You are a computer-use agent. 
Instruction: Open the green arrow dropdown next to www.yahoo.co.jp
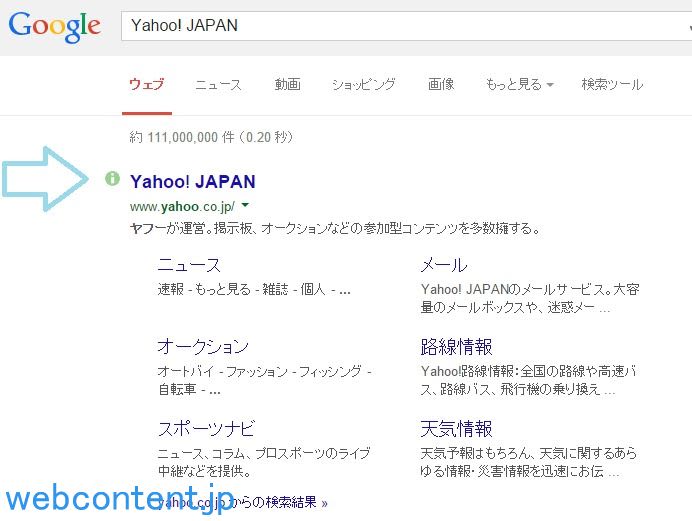pos(245,205)
